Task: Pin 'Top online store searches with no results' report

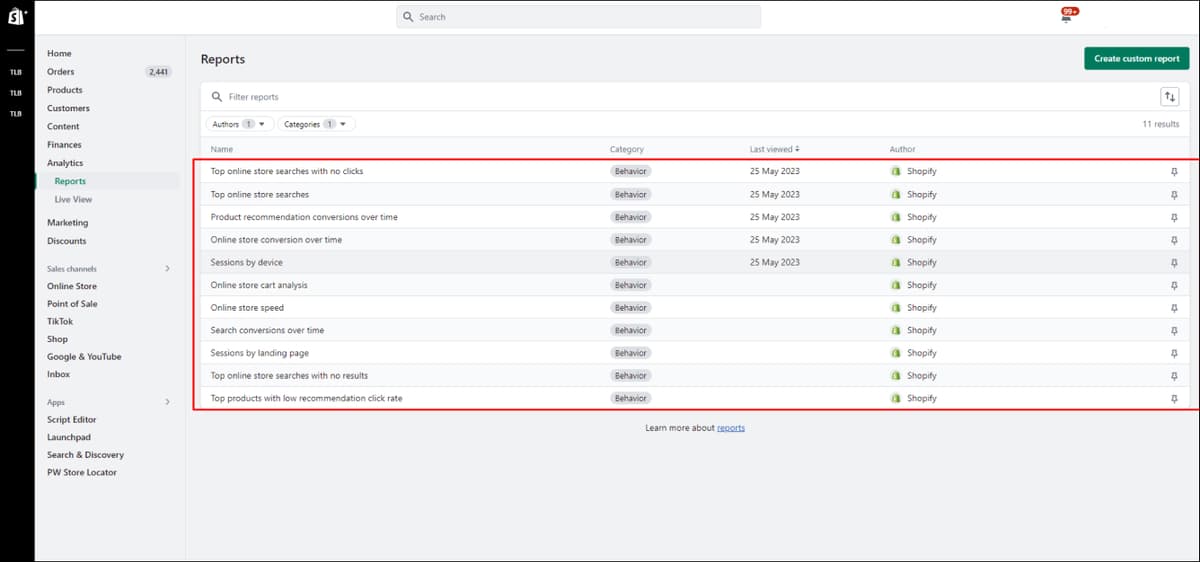Action: click(x=1174, y=376)
